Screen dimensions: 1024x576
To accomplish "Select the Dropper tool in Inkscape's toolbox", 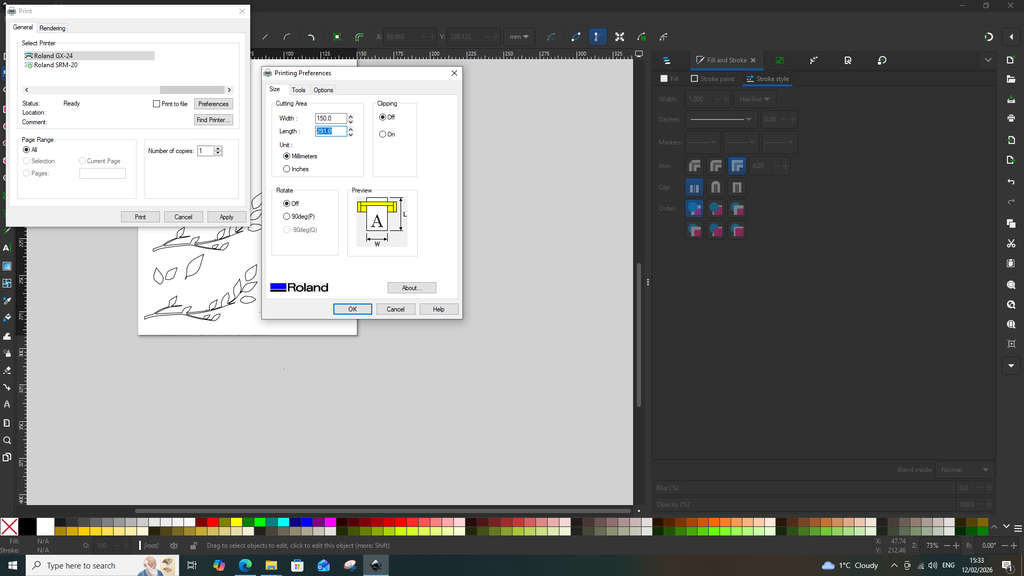I will pyautogui.click(x=7, y=301).
